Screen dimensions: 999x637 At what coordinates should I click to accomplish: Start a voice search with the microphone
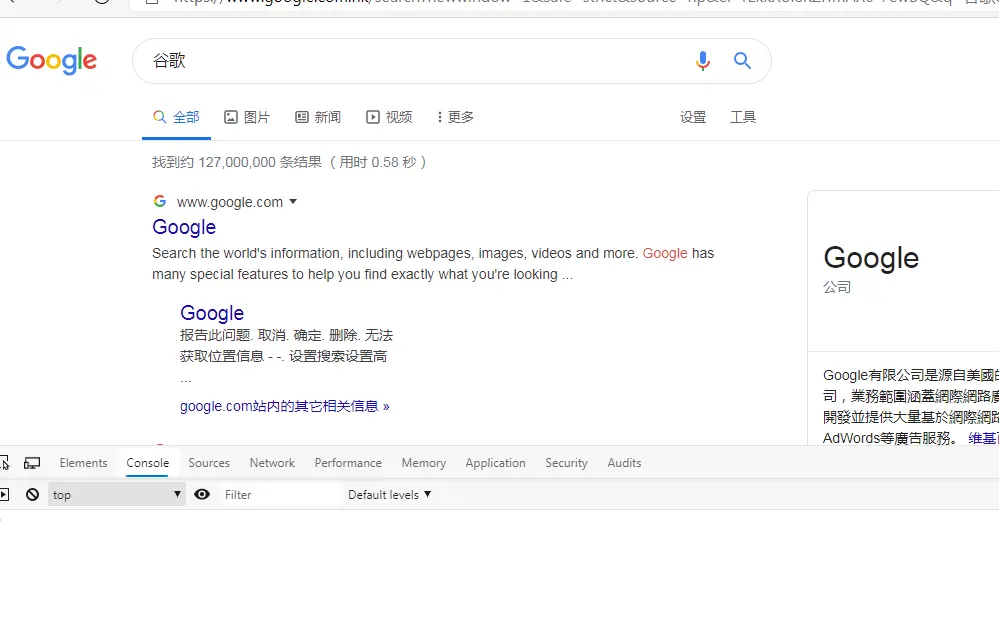(x=702, y=61)
